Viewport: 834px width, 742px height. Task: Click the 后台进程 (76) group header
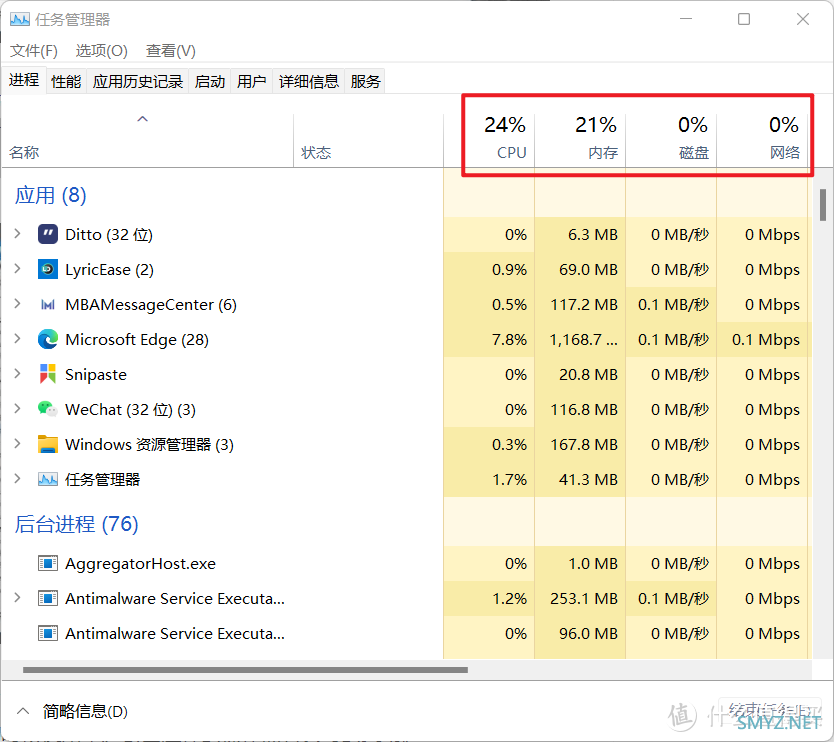click(x=77, y=524)
